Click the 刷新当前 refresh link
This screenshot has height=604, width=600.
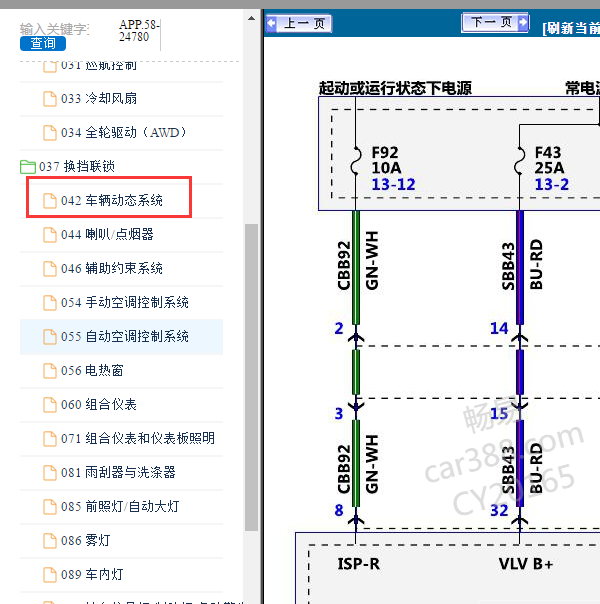coord(571,28)
